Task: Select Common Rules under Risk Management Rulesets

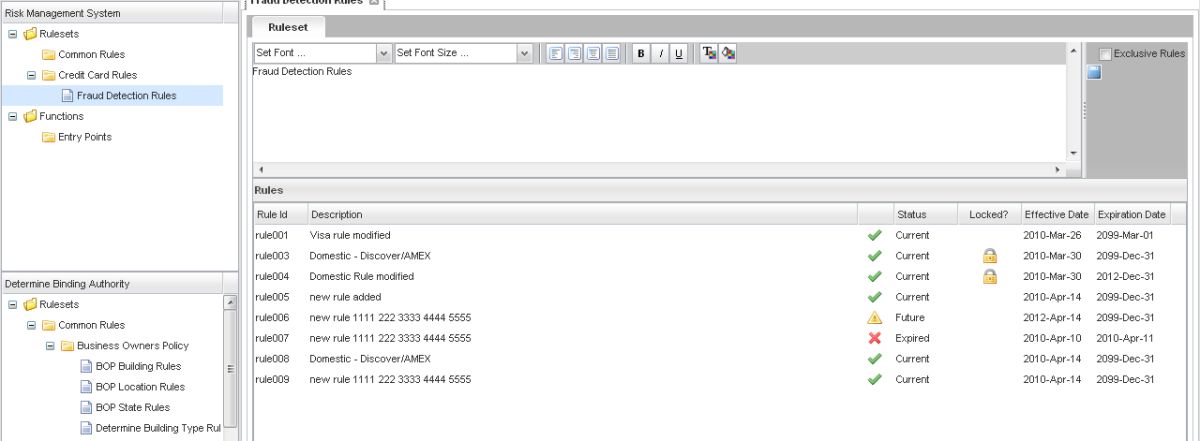Action: 91,54
